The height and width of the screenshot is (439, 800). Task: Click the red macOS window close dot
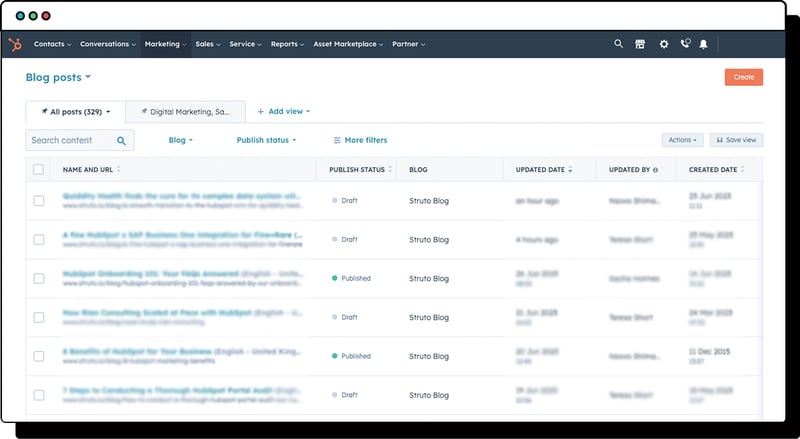pos(46,16)
